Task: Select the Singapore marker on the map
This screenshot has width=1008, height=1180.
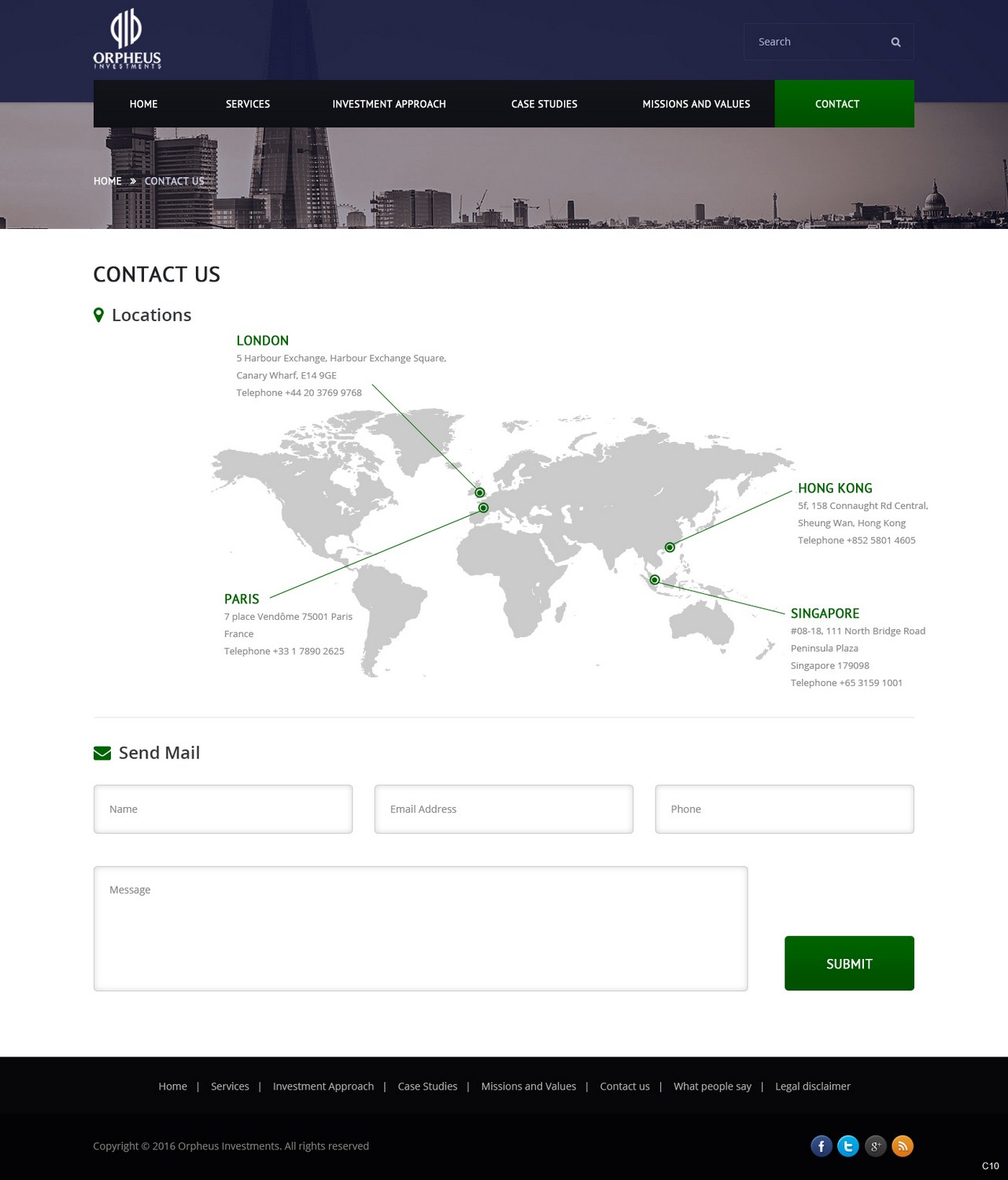Action: point(653,581)
